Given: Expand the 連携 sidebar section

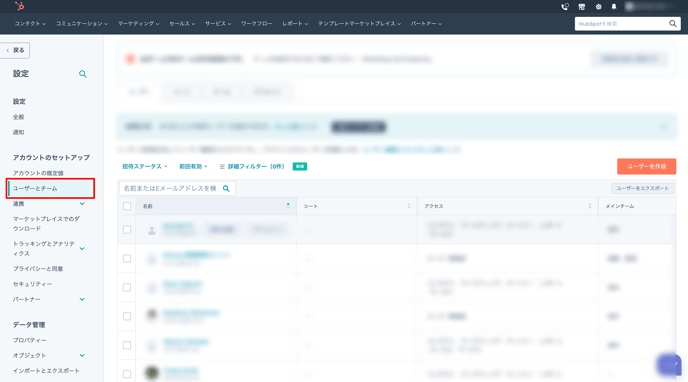Looking at the screenshot, I should click(82, 204).
